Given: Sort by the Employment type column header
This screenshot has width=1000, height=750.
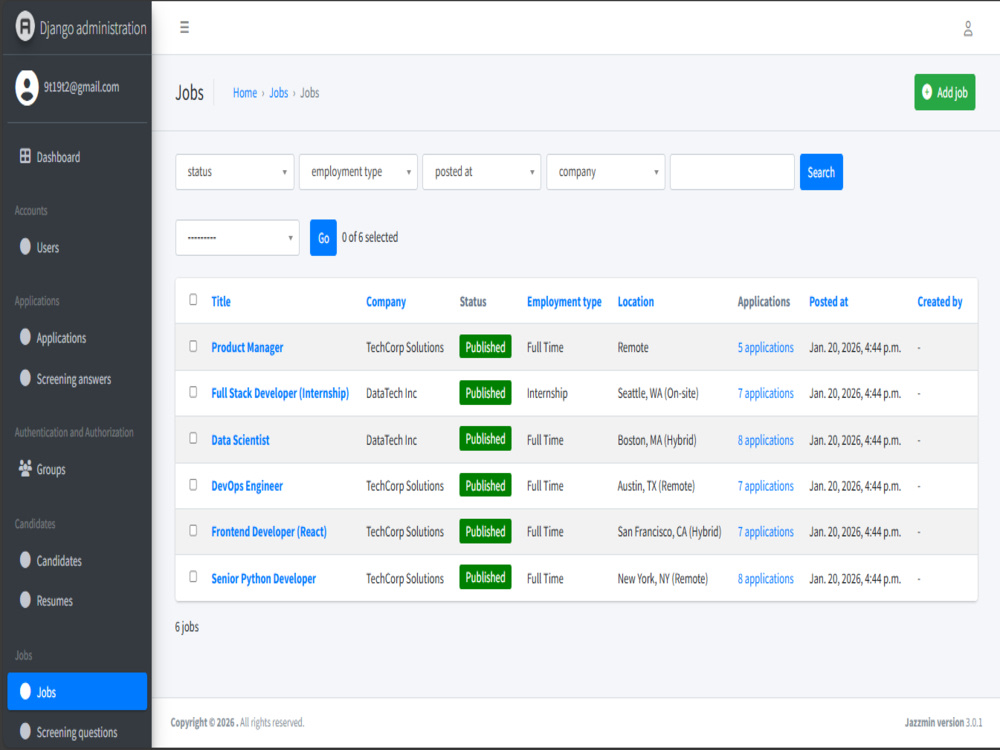Looking at the screenshot, I should pyautogui.click(x=564, y=302).
